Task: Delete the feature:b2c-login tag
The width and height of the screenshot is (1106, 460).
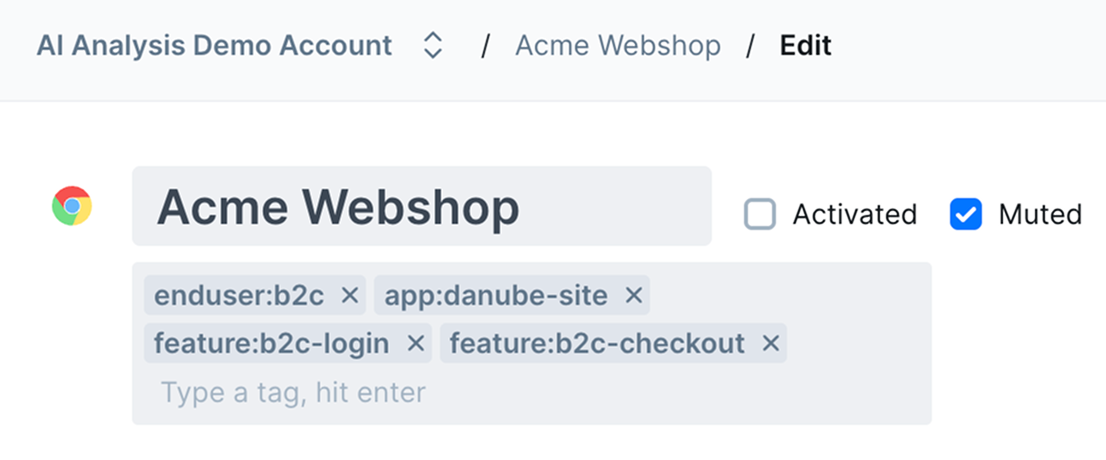Action: [x=416, y=344]
